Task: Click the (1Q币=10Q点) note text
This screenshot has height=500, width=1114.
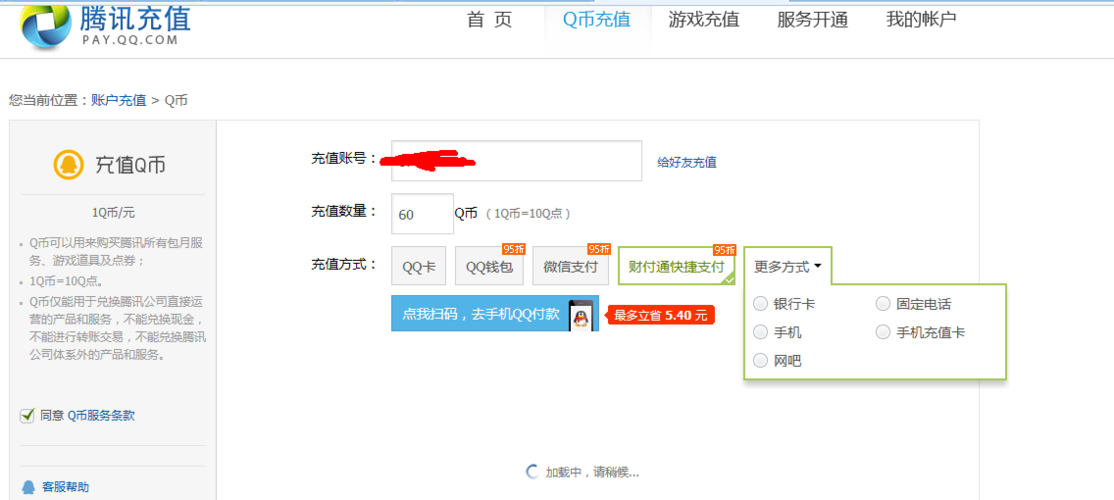Action: (x=528, y=214)
